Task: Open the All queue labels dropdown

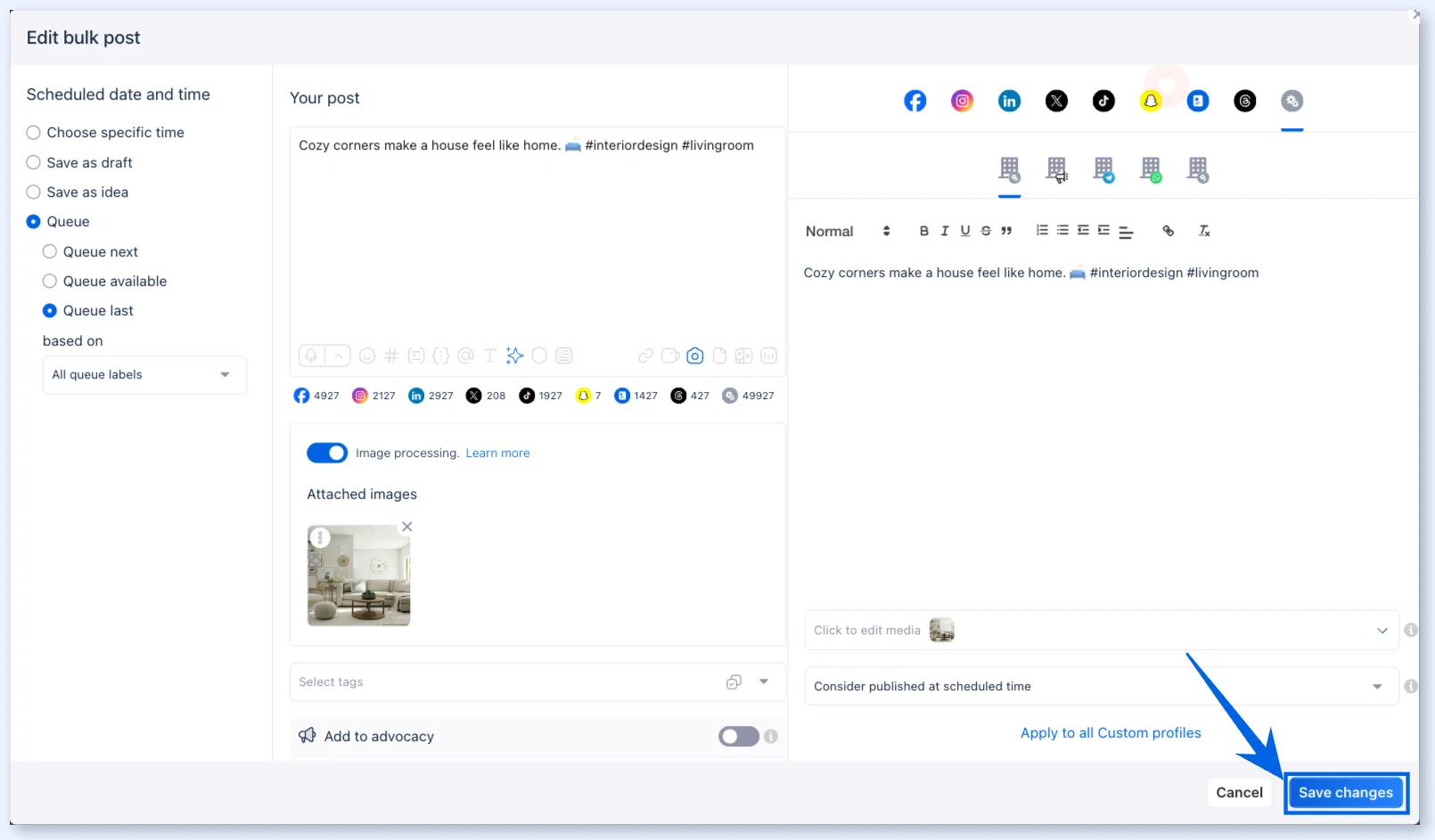Action: (144, 375)
